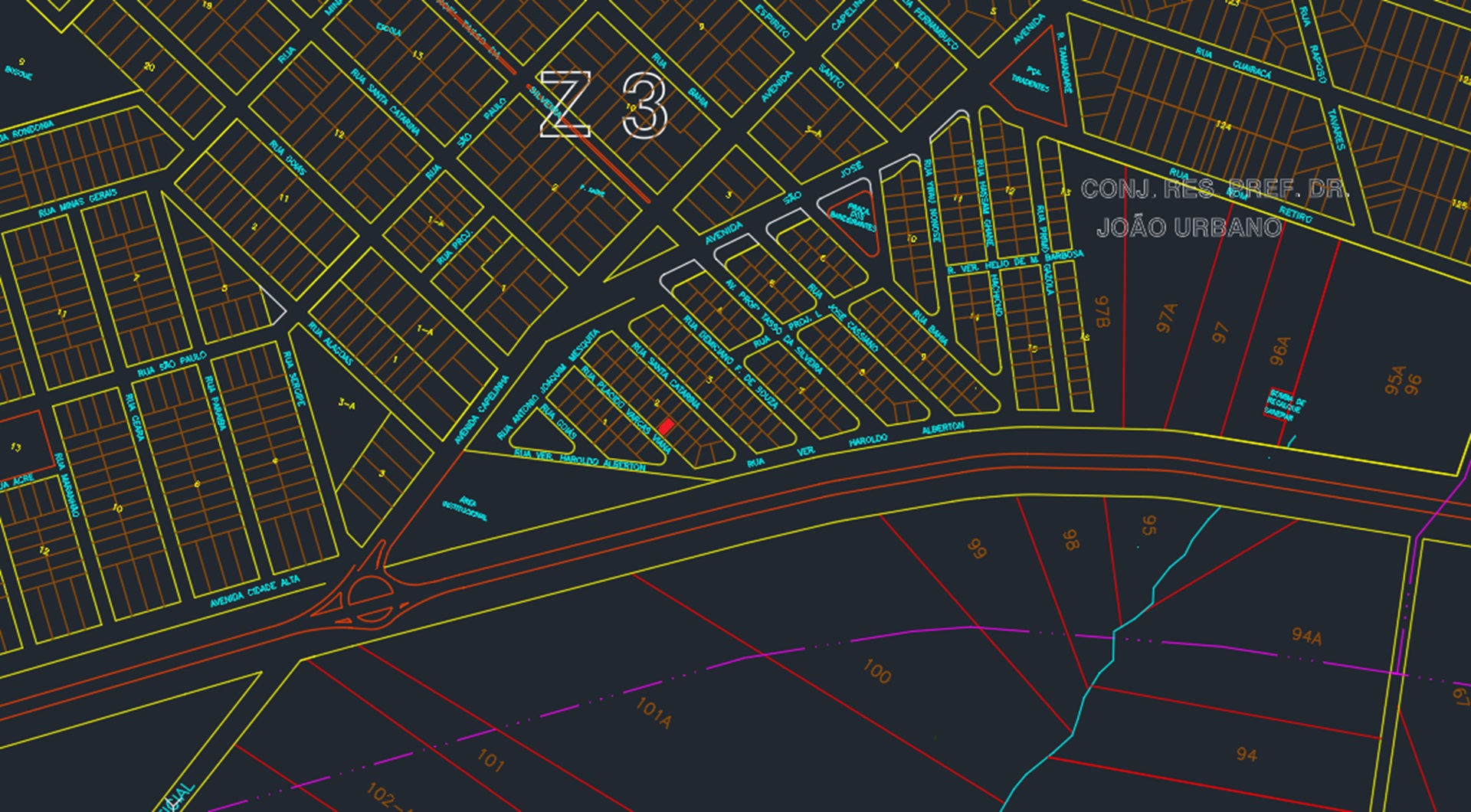The width and height of the screenshot is (1471, 812).
Task: Select the Bomba de Recalque Sanepar marker
Action: coord(1285,405)
